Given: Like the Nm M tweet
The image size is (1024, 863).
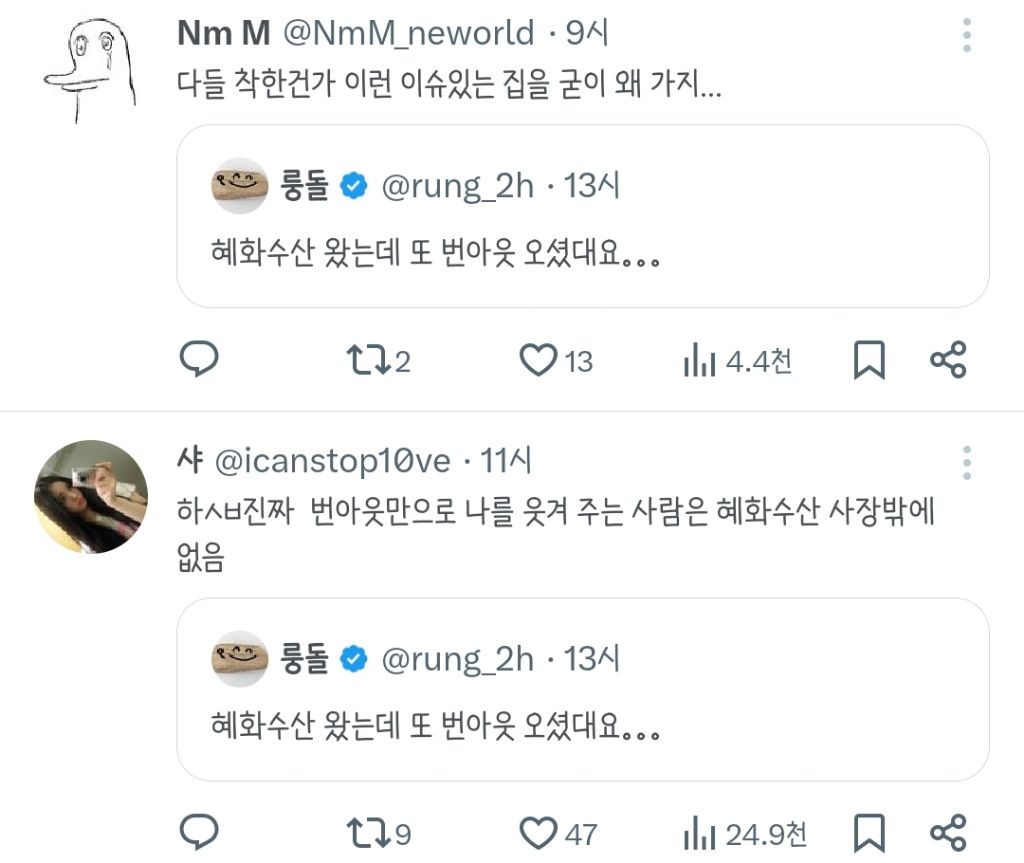Looking at the screenshot, I should 540,360.
